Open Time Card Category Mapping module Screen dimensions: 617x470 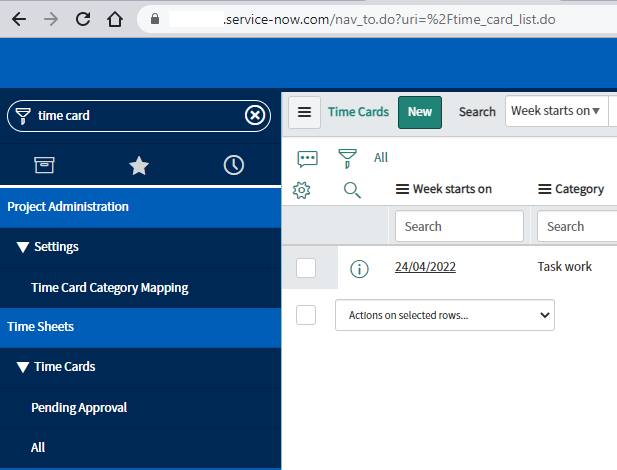pyautogui.click(x=110, y=288)
